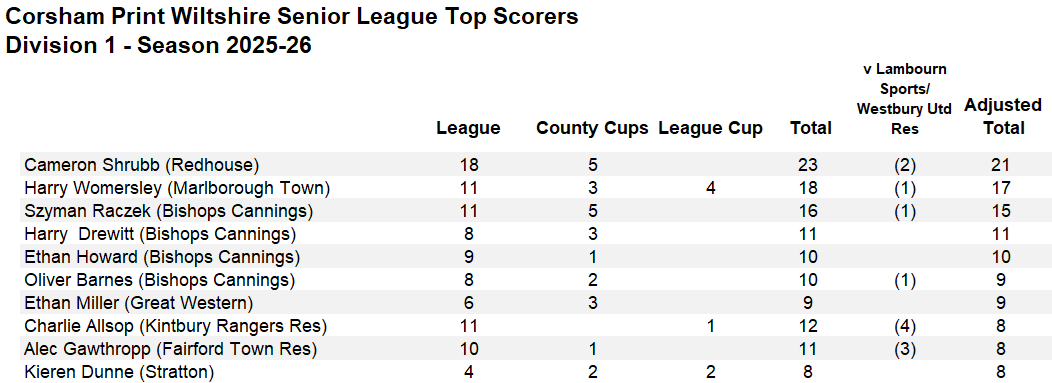Image resolution: width=1052 pixels, height=383 pixels.
Task: Click the County Cups column header
Action: pos(592,128)
